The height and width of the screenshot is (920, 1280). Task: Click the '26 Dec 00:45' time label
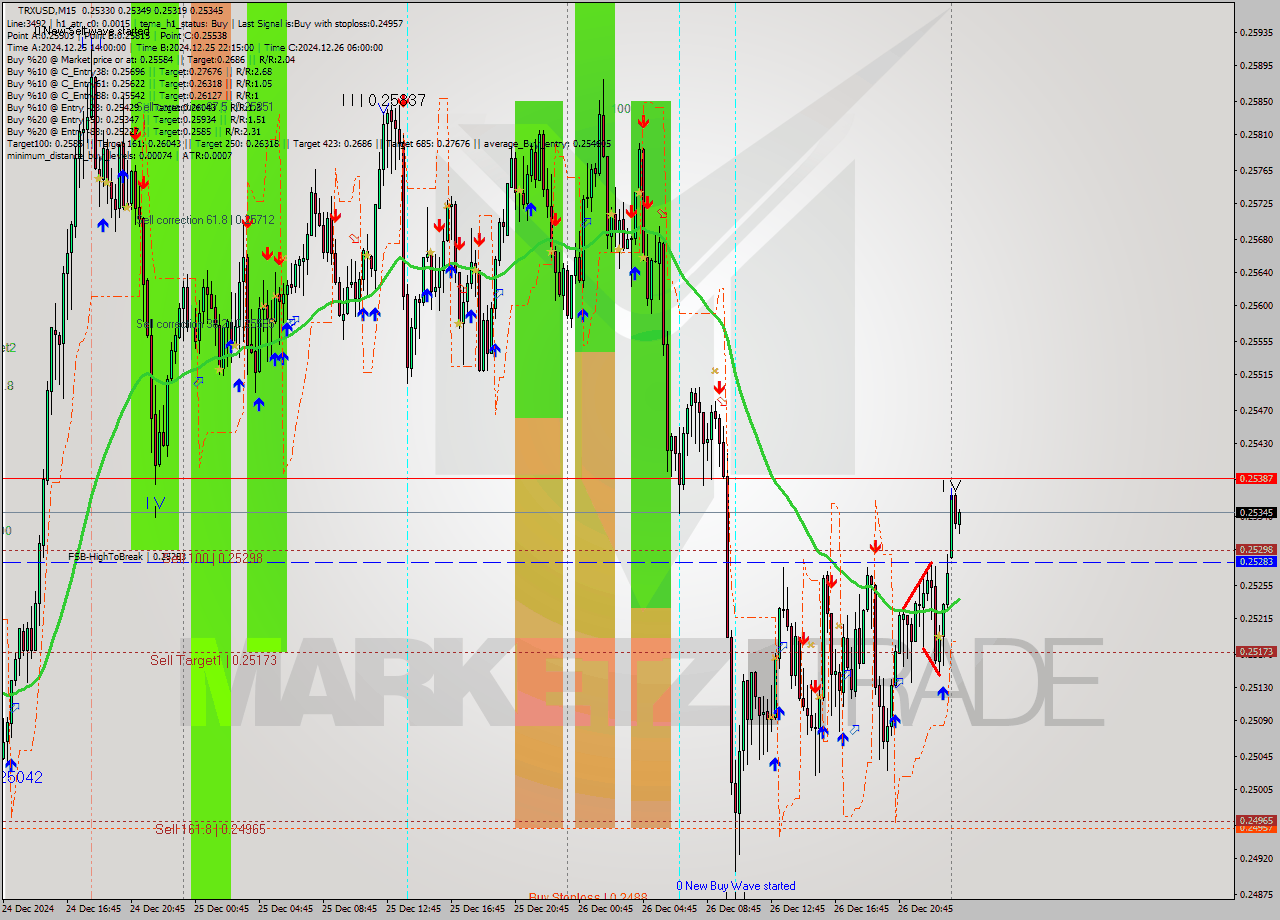coord(606,909)
